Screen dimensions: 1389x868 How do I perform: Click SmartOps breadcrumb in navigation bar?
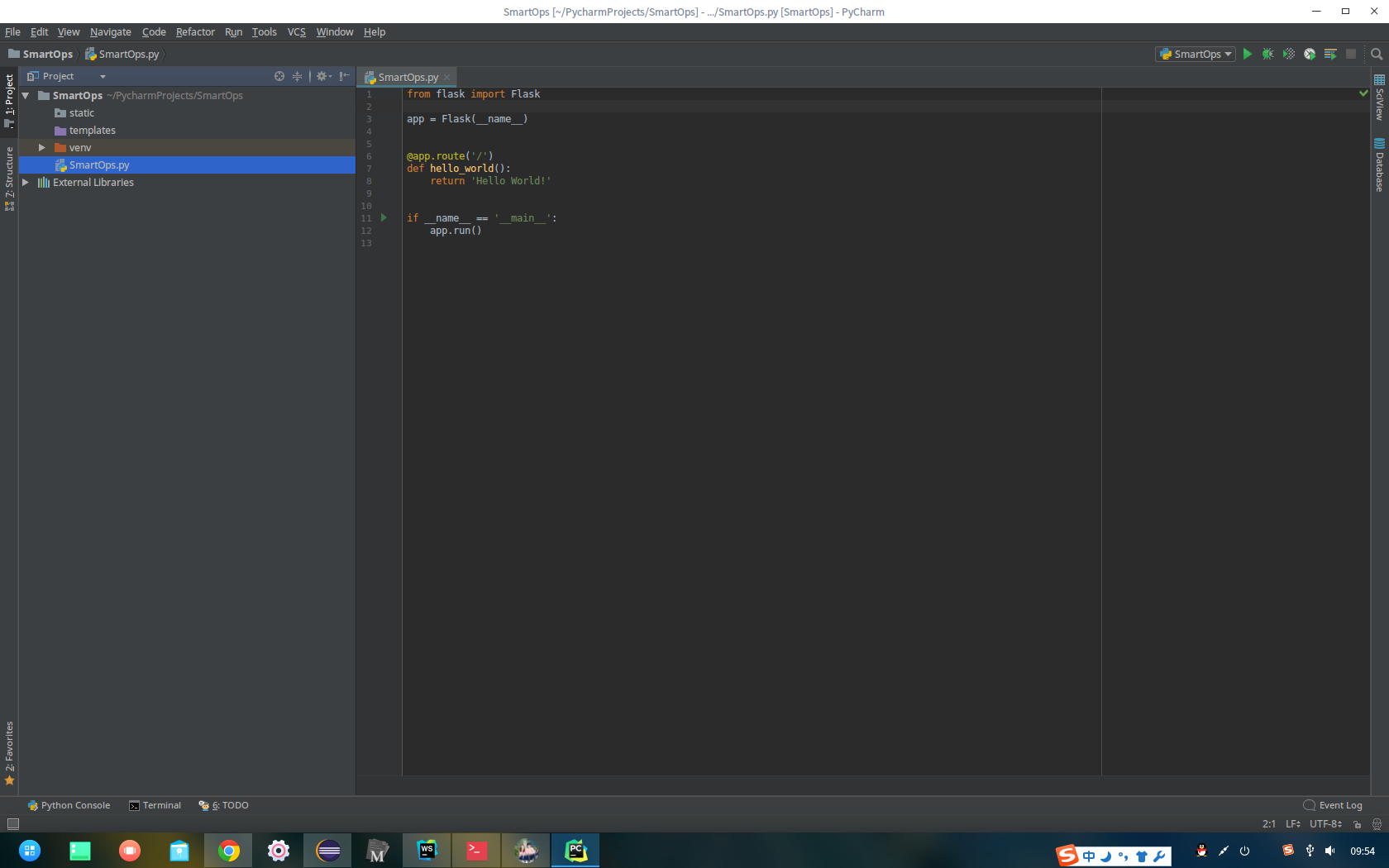(x=41, y=55)
